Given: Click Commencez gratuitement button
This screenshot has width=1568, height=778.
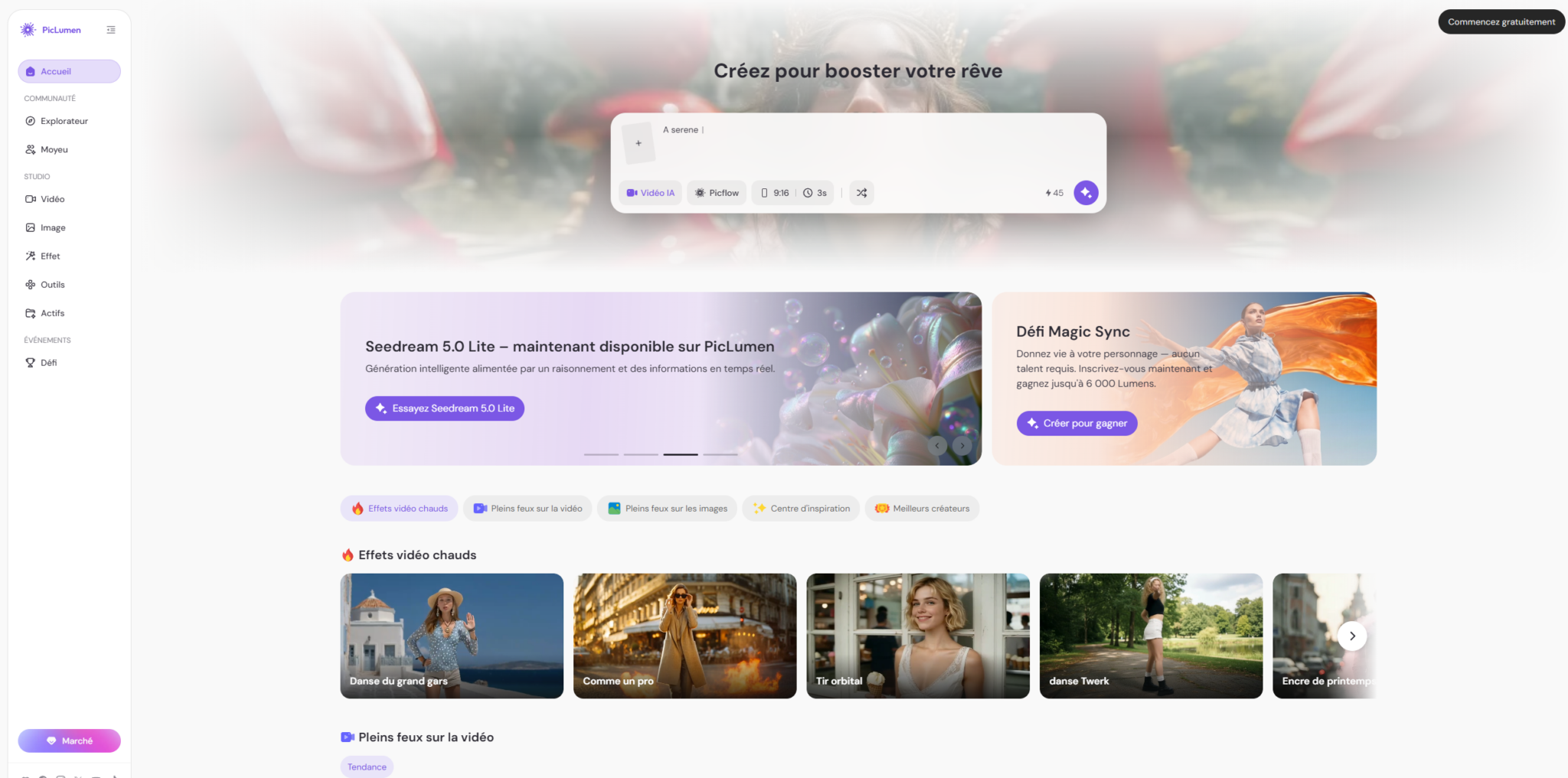Looking at the screenshot, I should tap(1501, 22).
